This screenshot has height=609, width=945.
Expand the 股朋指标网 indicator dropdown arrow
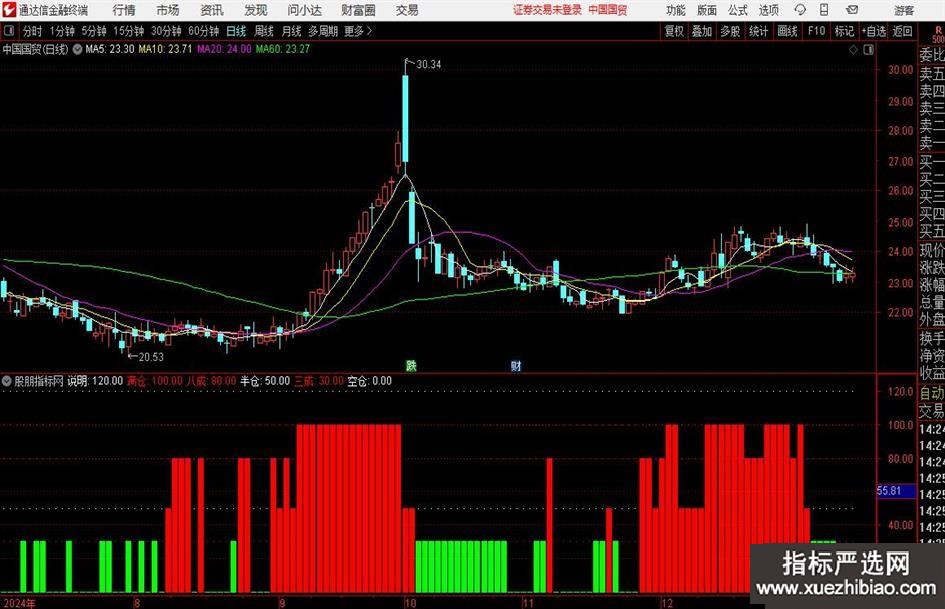9,381
